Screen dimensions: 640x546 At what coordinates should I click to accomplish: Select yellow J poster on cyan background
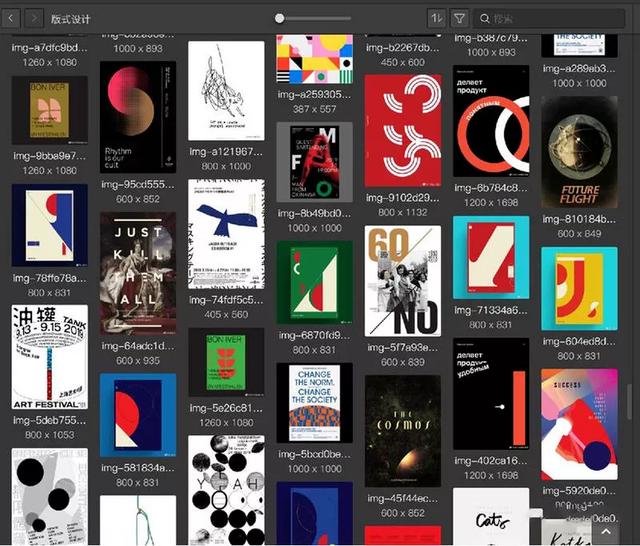[x=579, y=289]
